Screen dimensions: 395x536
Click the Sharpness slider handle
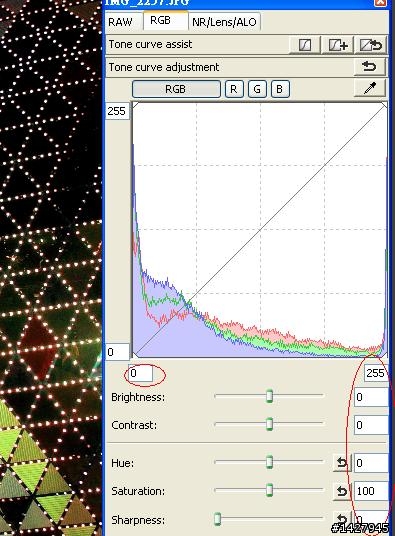coord(217,519)
